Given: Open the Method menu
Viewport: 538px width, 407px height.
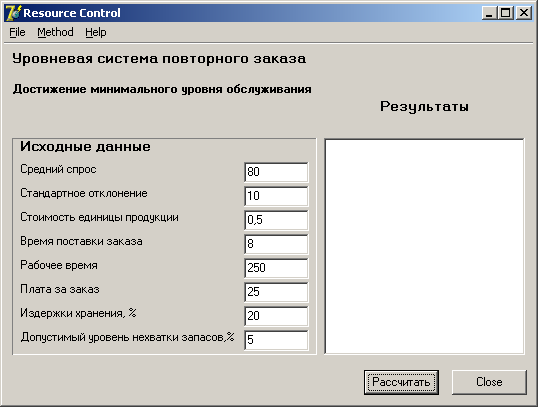Looking at the screenshot, I should 55,32.
